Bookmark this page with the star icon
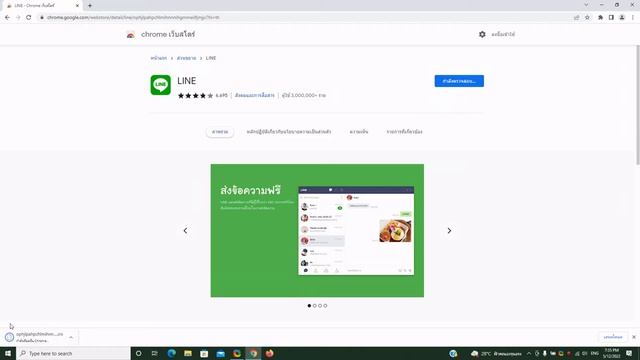 tap(587, 18)
